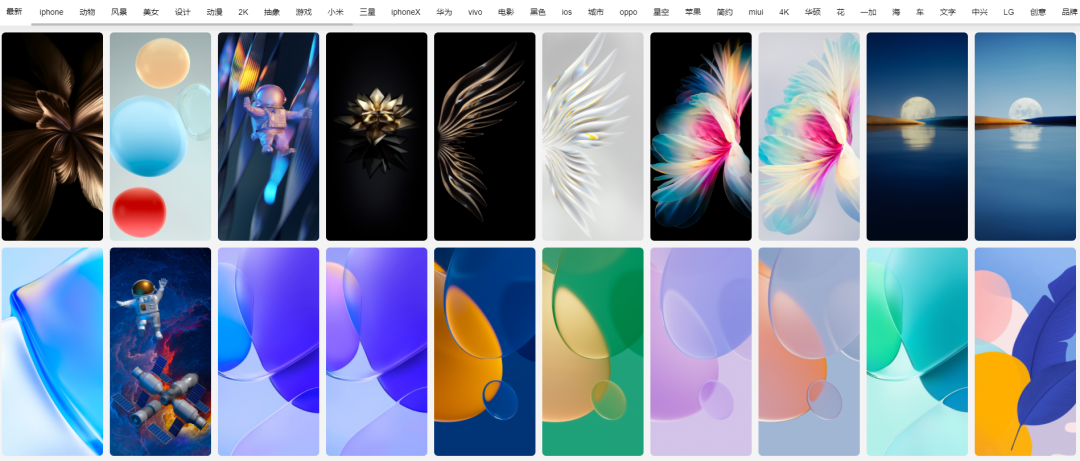This screenshot has height=461, width=1080.
Task: Open the golden wing on black wallpaper
Action: pyautogui.click(x=485, y=136)
